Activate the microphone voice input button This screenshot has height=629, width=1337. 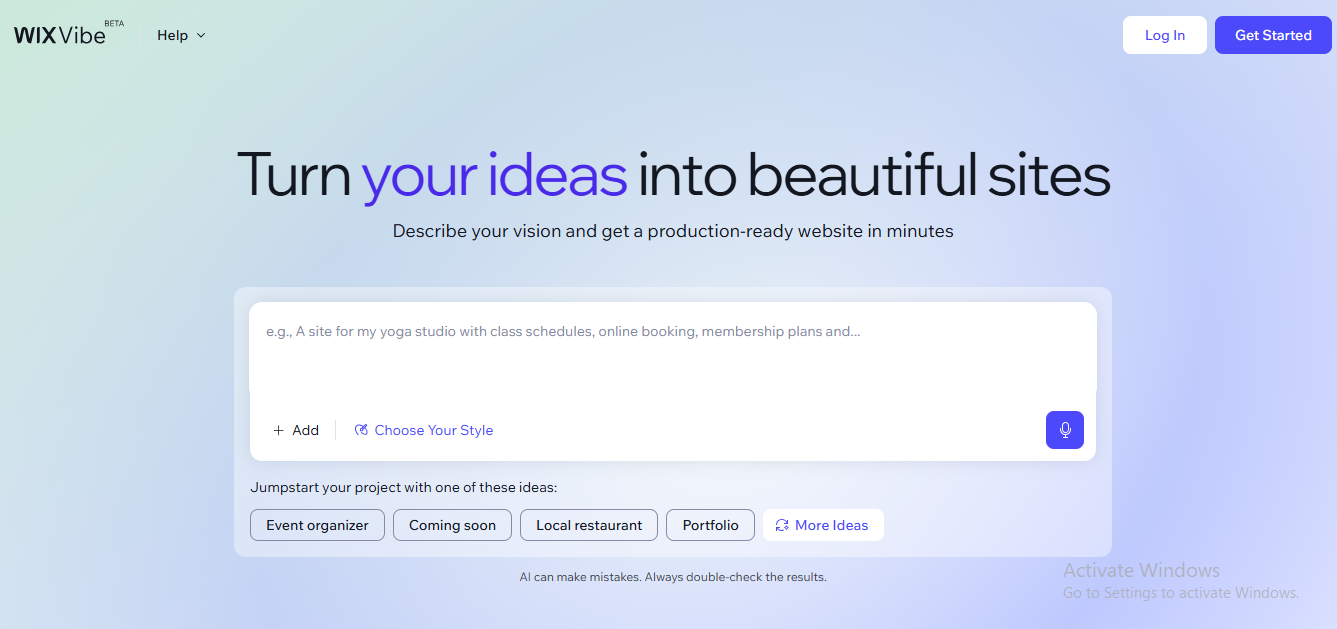tap(1064, 430)
